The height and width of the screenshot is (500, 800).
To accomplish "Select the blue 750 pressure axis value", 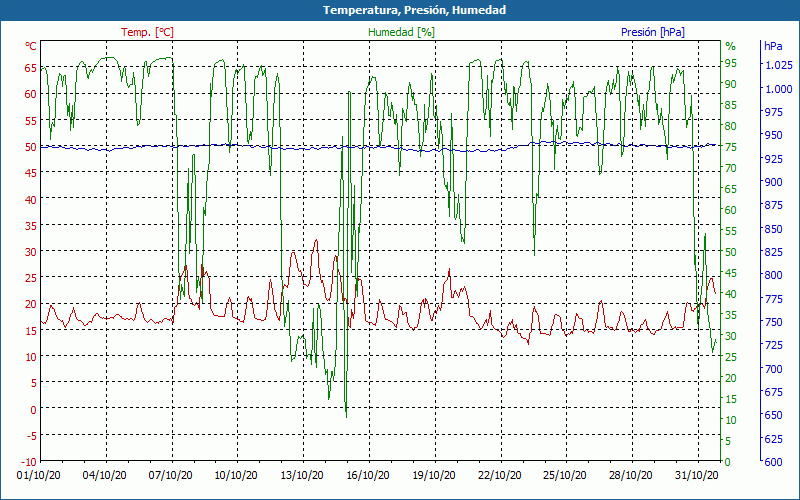I will click(773, 322).
